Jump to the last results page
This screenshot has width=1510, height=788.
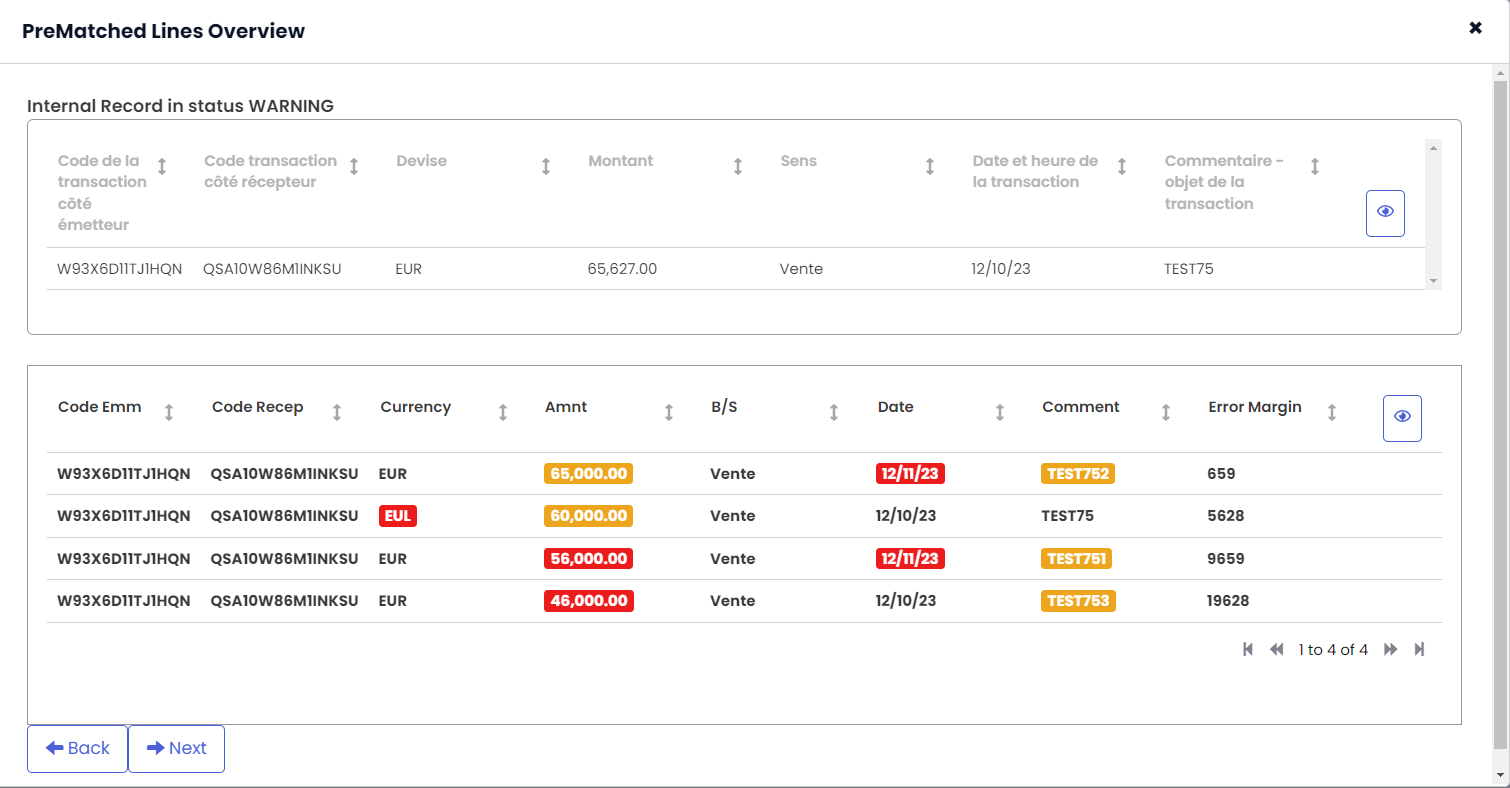coord(1420,650)
